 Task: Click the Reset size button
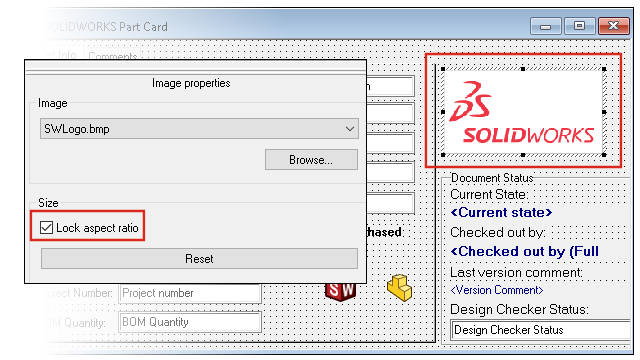[199, 259]
